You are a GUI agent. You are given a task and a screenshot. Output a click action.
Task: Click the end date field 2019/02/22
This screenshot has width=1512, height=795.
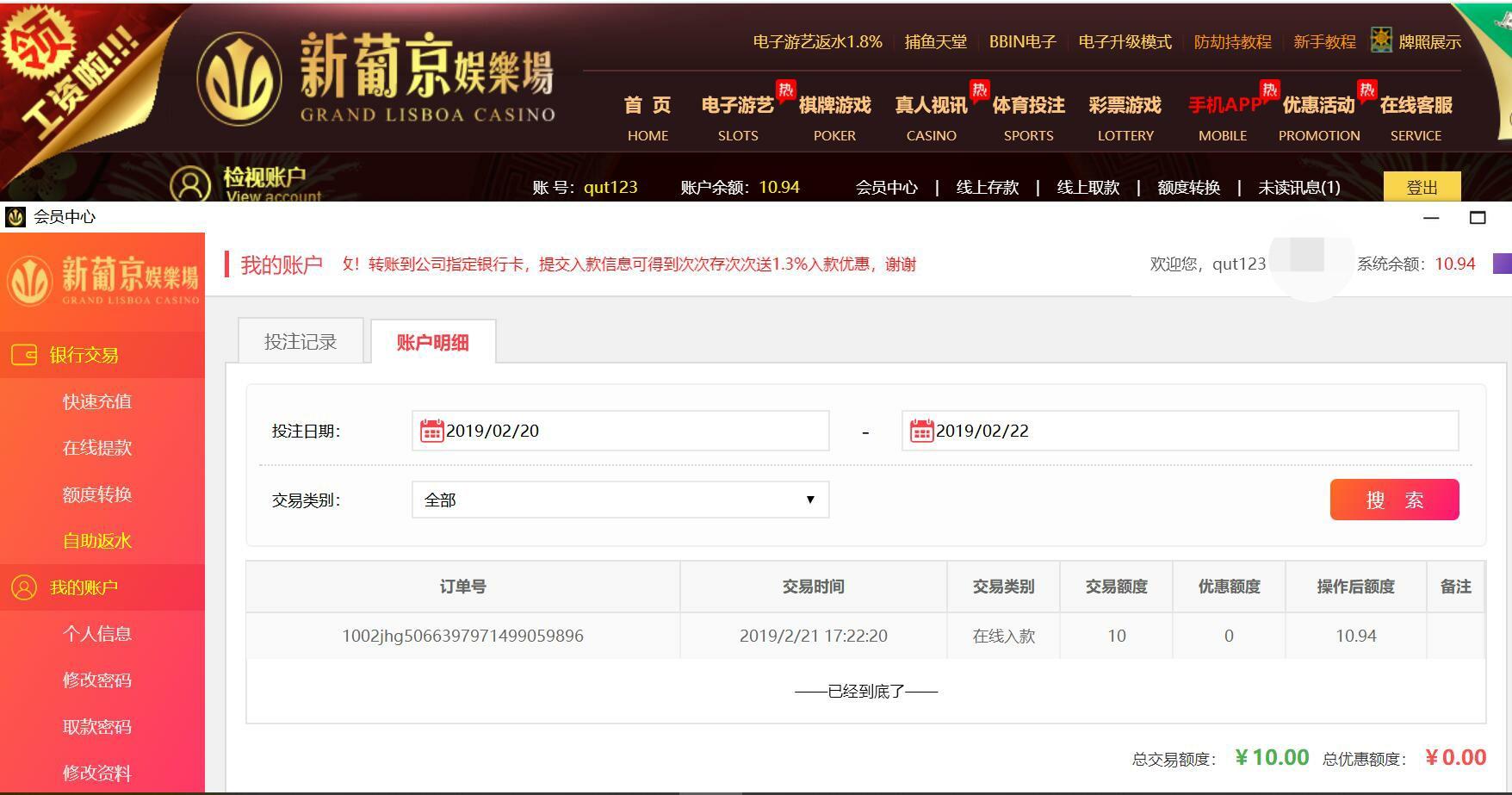point(1180,431)
